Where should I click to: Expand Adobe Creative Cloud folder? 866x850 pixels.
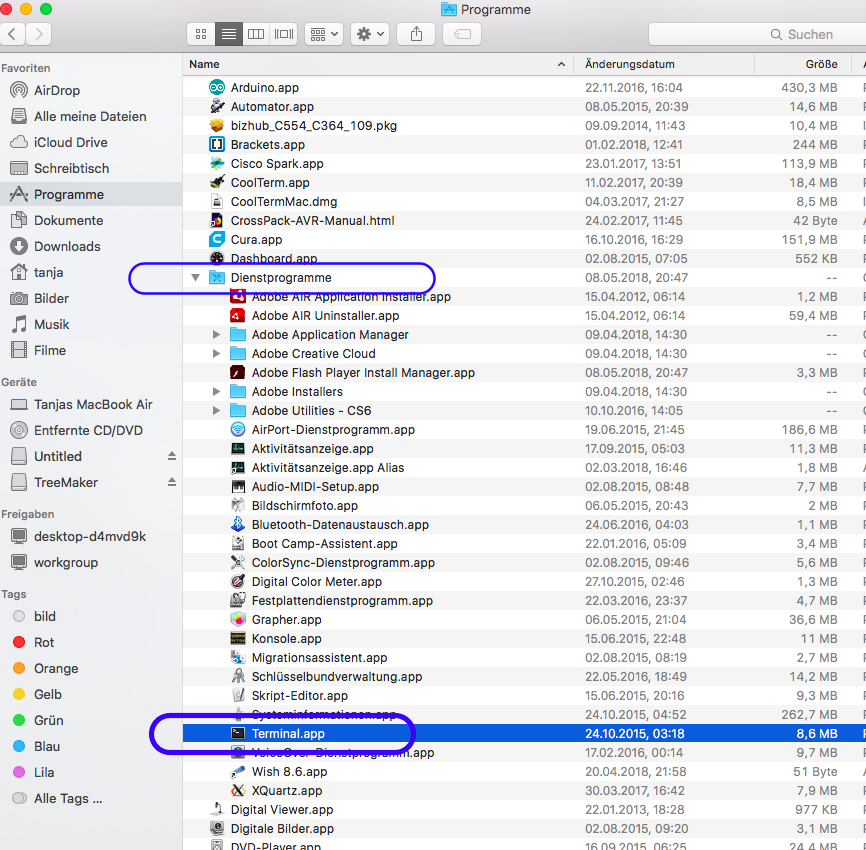[x=216, y=353]
